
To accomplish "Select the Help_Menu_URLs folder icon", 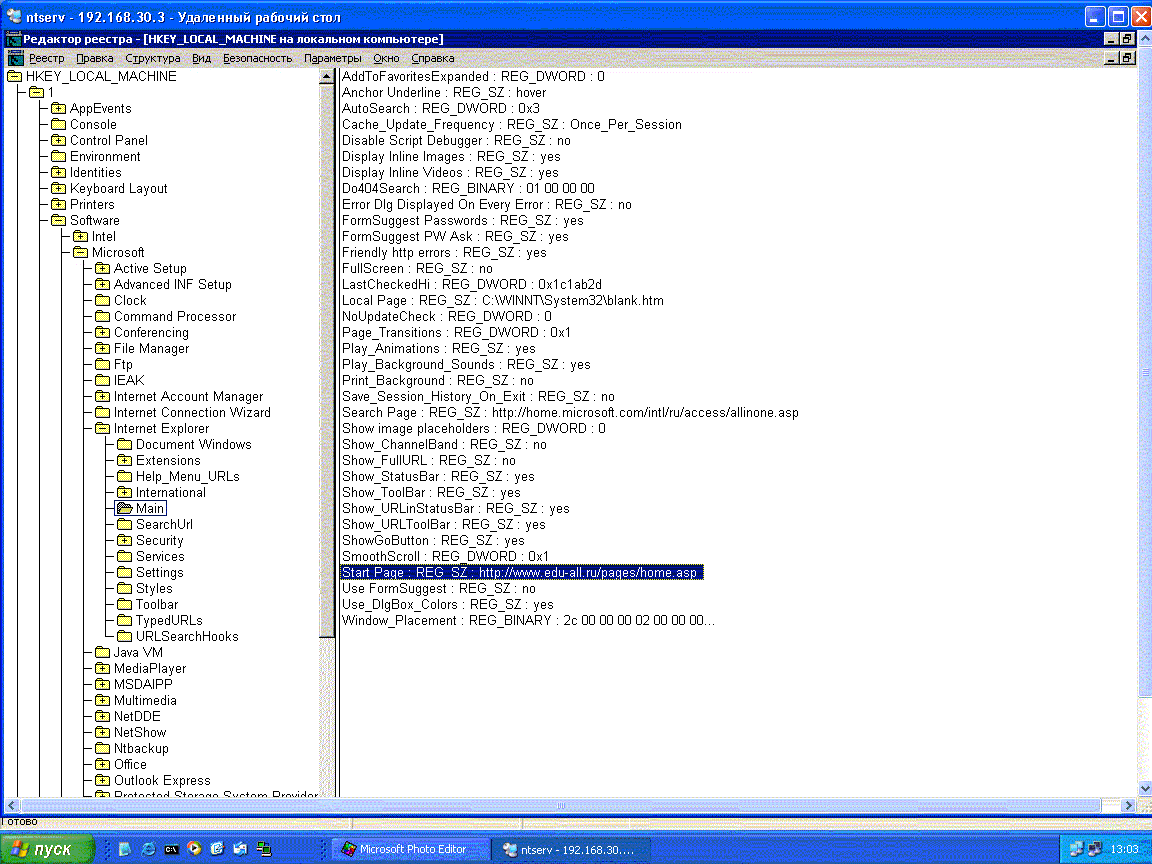I will tap(124, 477).
